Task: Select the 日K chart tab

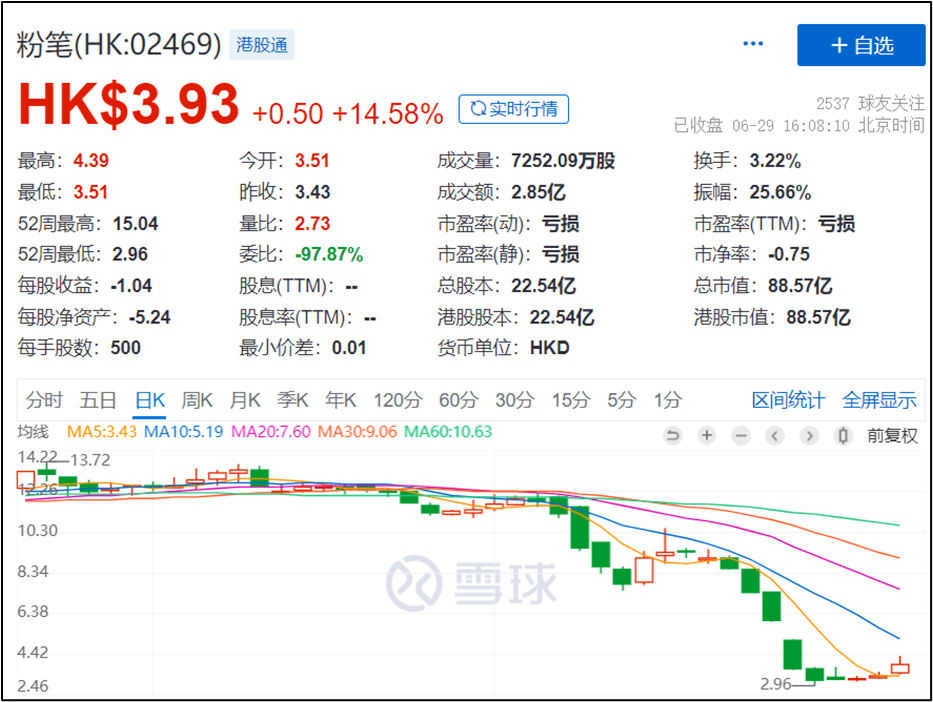Action: (x=149, y=400)
